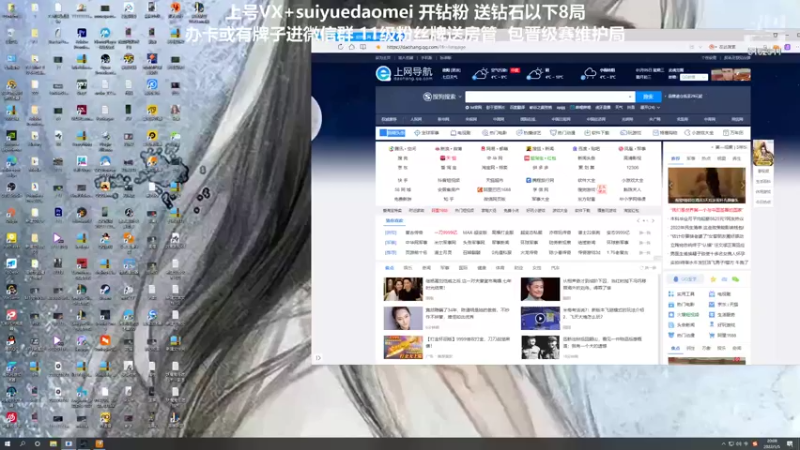Click the star favorite icon before the URL
The image size is (800, 450).
(378, 47)
